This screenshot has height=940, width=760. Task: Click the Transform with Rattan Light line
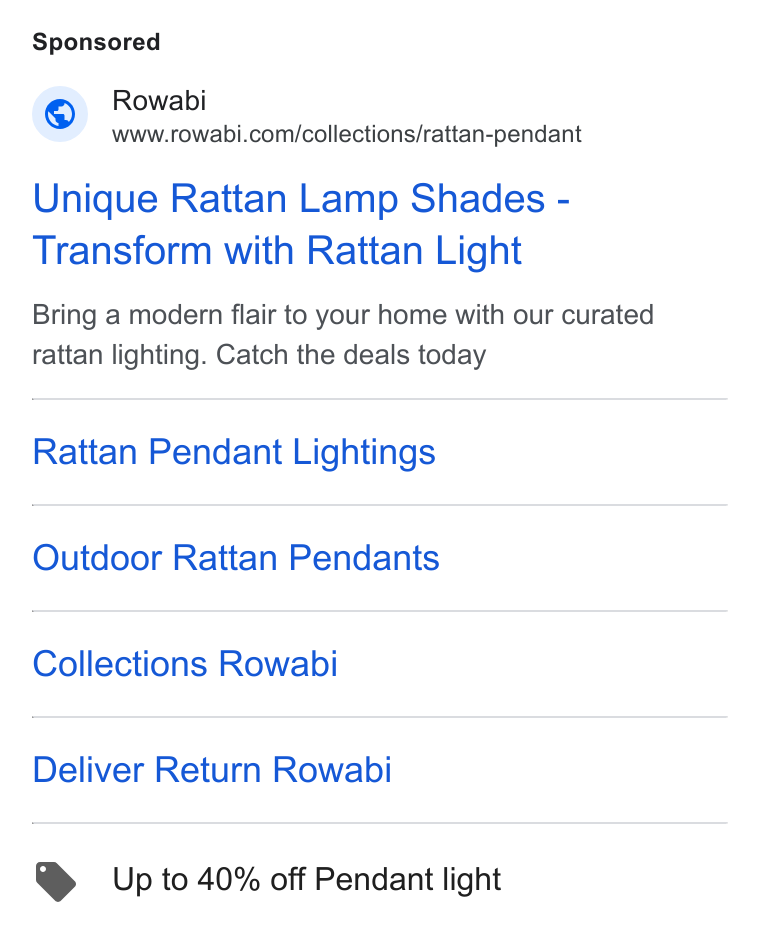click(x=277, y=251)
